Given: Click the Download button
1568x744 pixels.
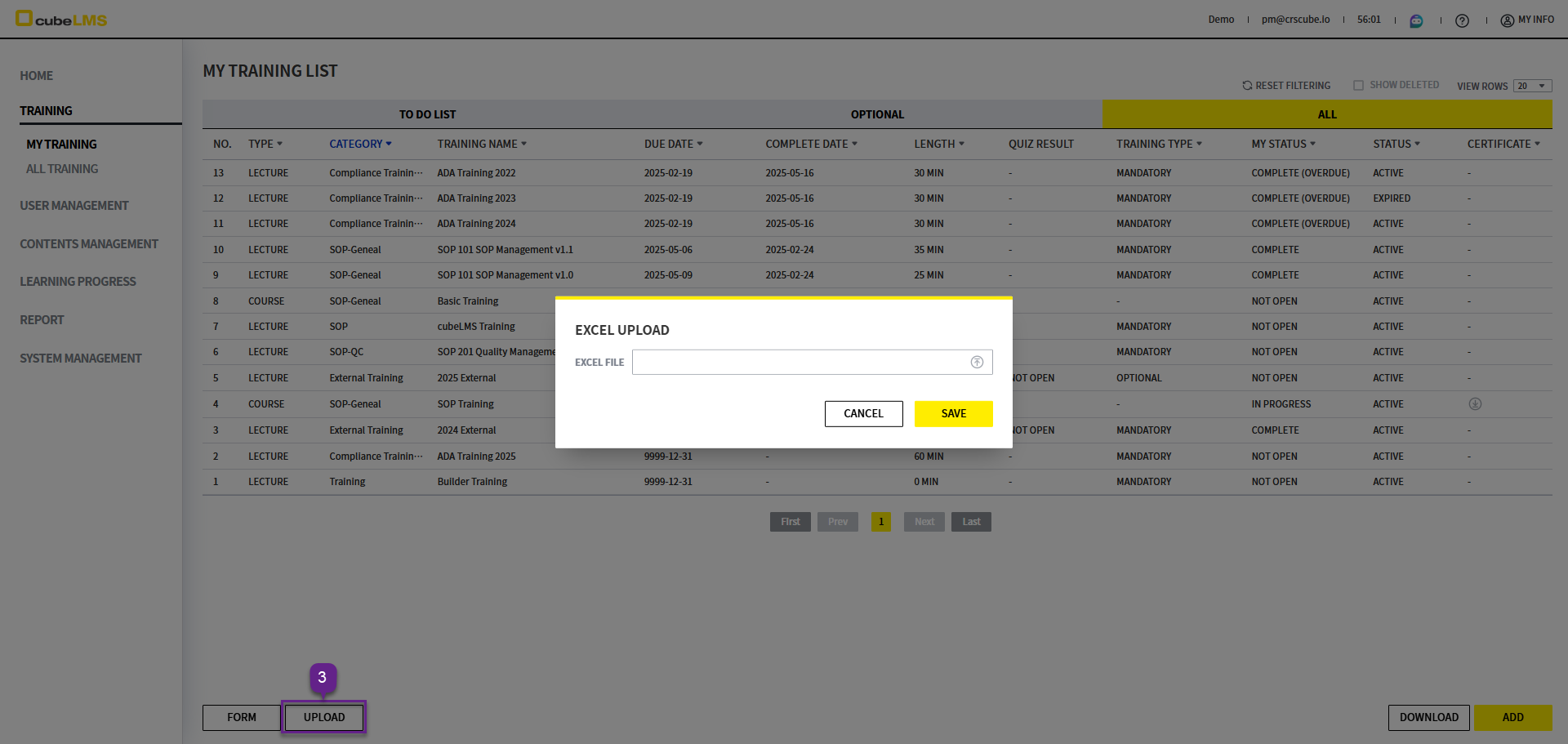Looking at the screenshot, I should (1428, 718).
